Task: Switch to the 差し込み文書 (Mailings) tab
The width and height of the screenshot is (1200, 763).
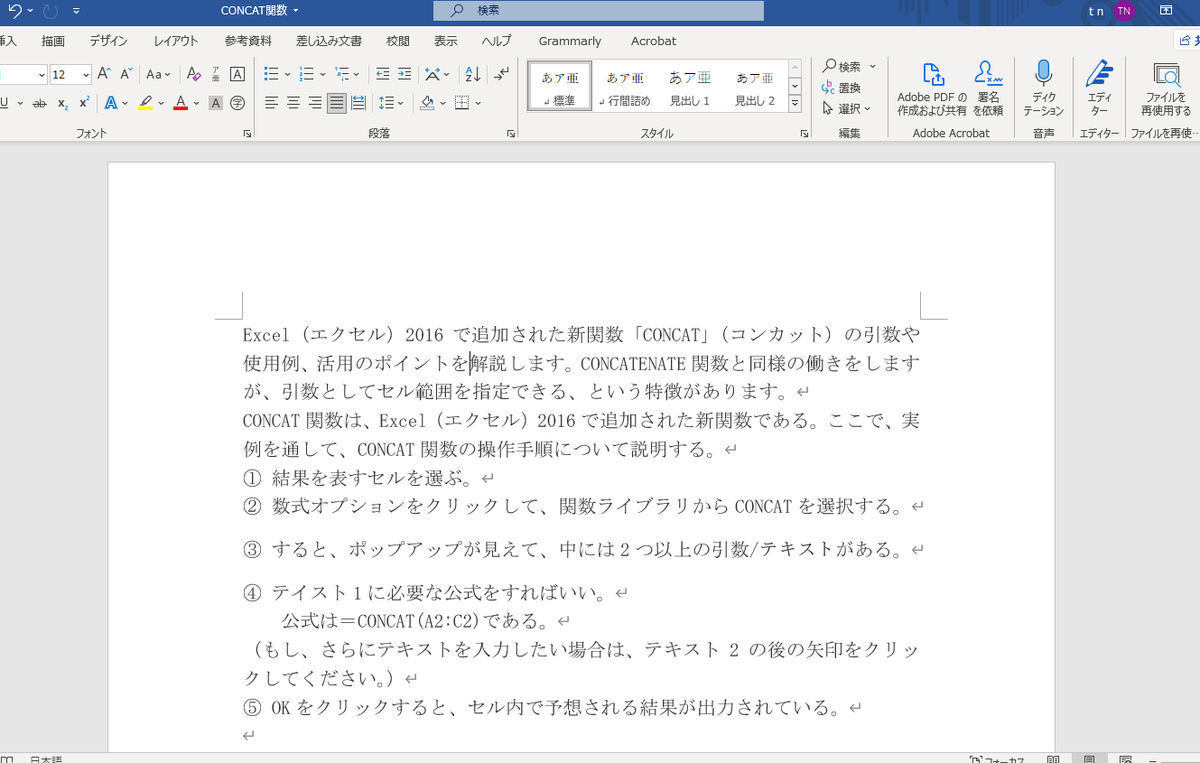Action: 329,41
